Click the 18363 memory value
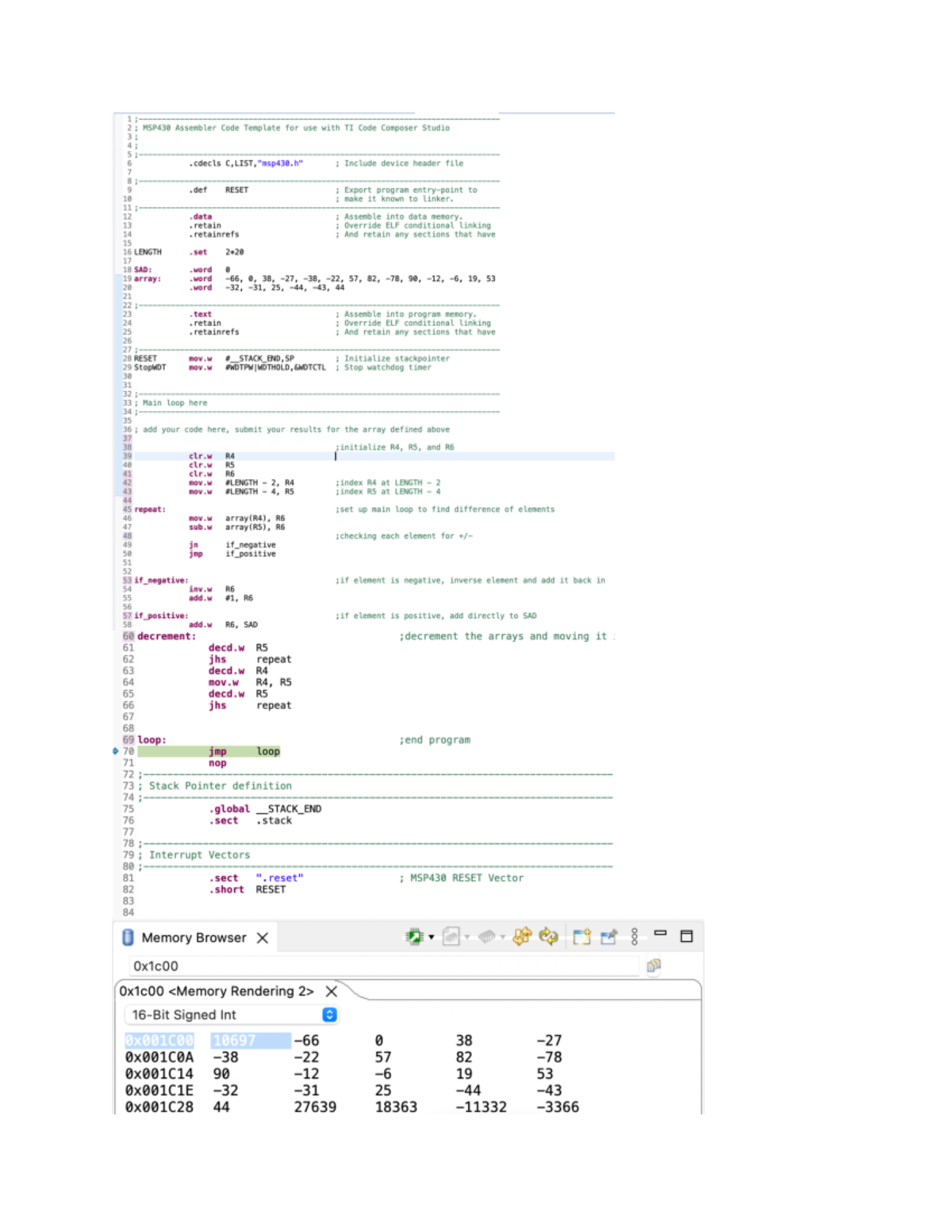This screenshot has height=1232, width=952. click(x=396, y=1107)
